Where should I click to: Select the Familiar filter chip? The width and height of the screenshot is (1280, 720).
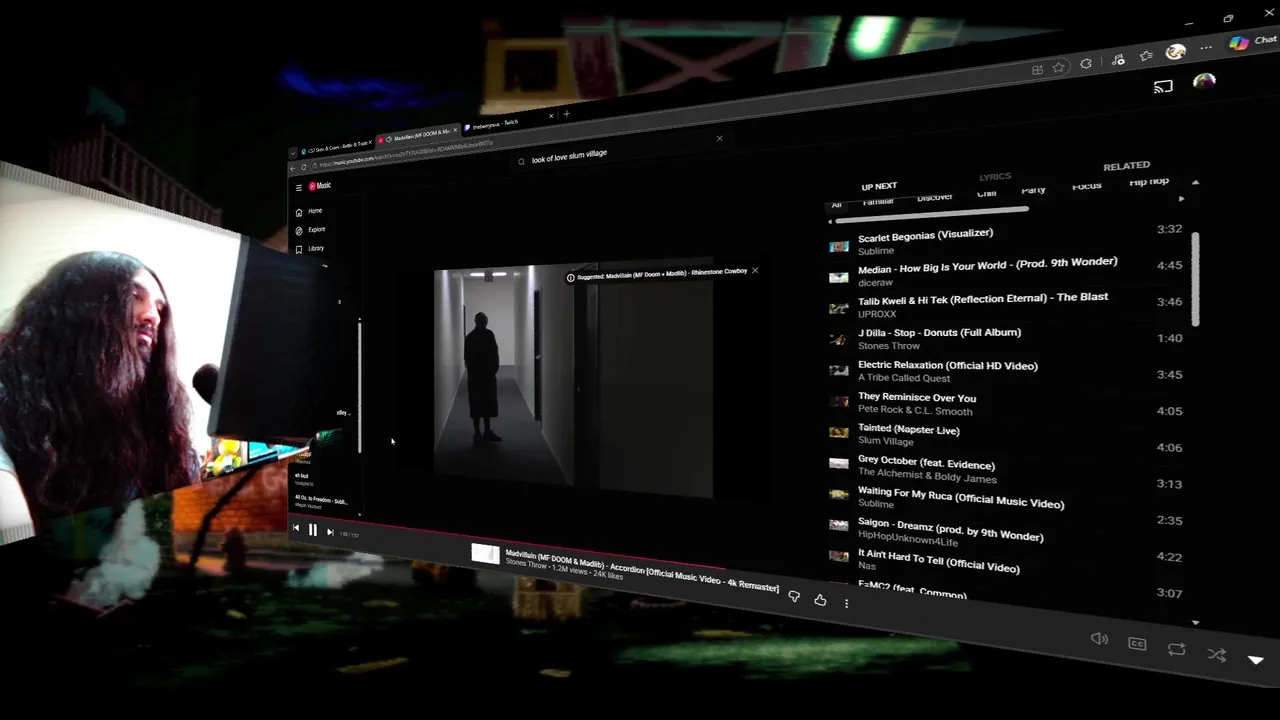[x=878, y=201]
